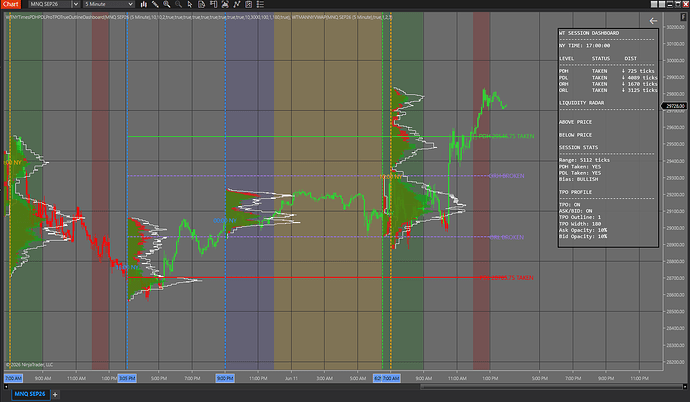Click the TPO Width: 100 line
This screenshot has height=402, width=690.
pyautogui.click(x=580, y=224)
